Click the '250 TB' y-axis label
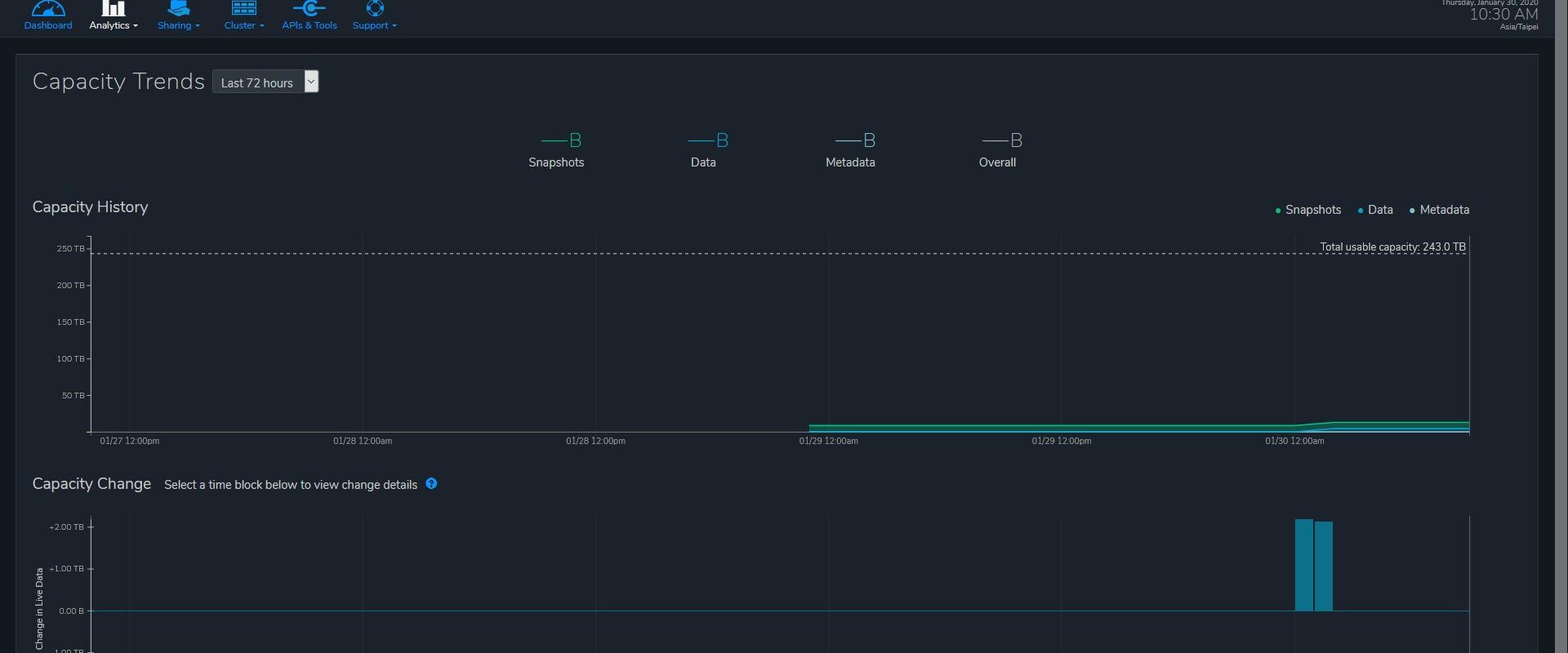 point(70,248)
